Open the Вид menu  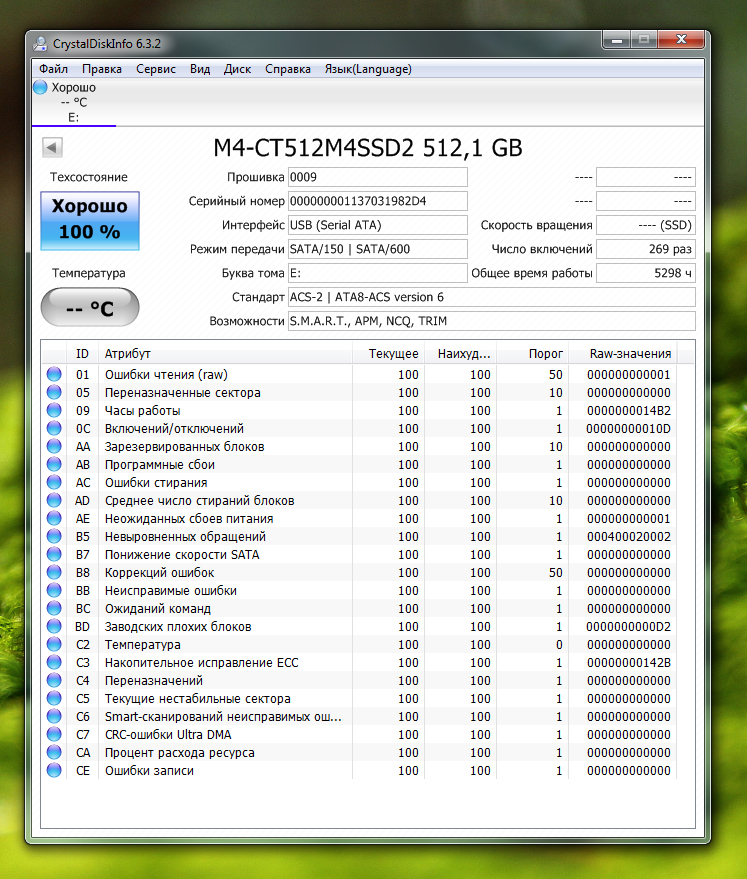pos(199,69)
